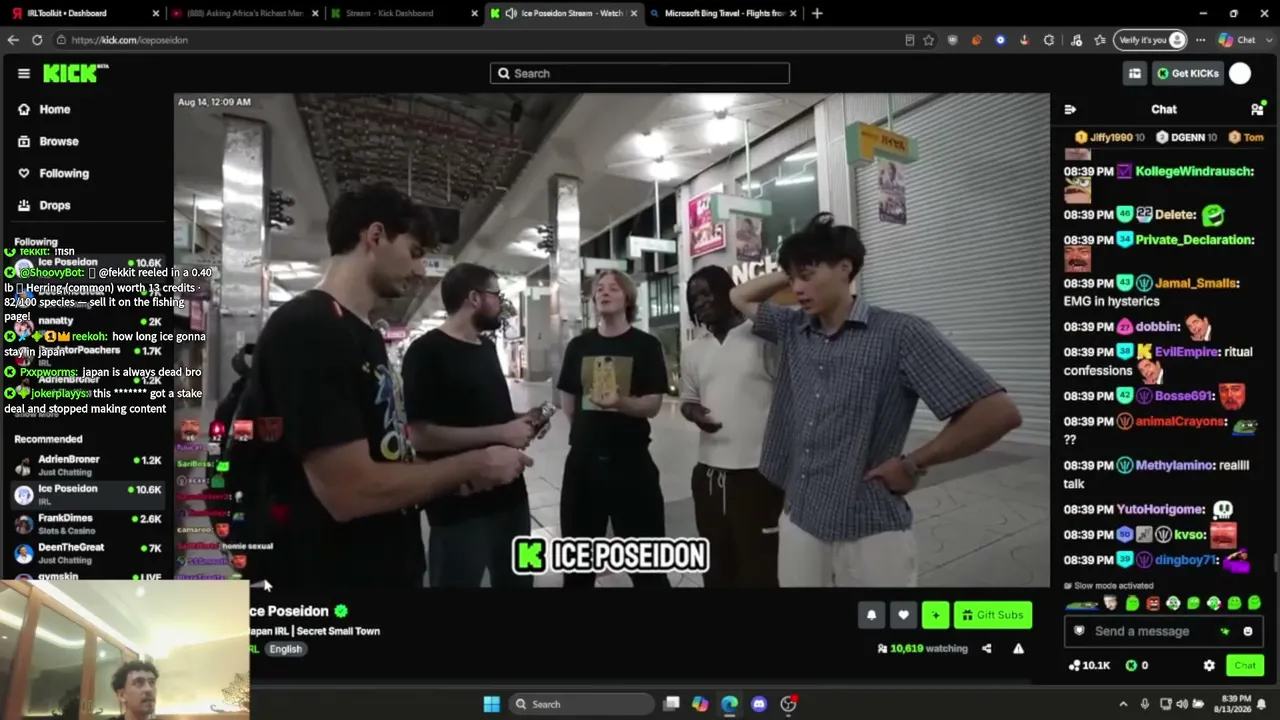Open Browse in the Kick sidebar
Screen dimensions: 1280x720
[59, 141]
